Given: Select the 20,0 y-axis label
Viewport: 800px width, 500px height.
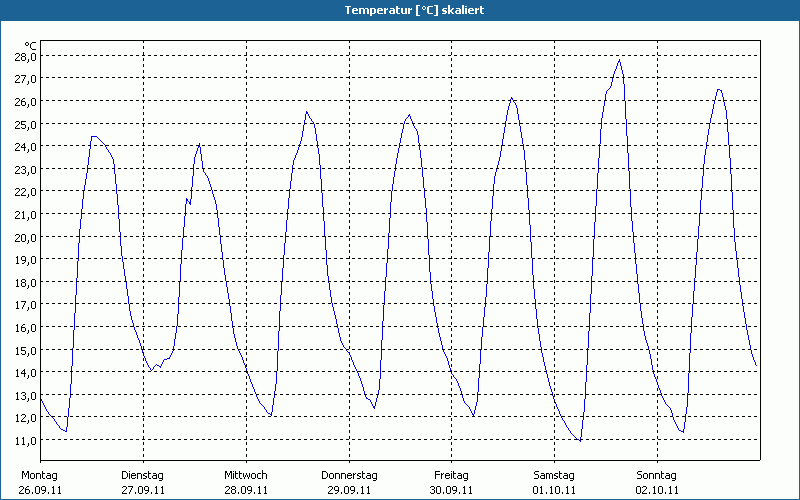Looking at the screenshot, I should click(x=25, y=237).
